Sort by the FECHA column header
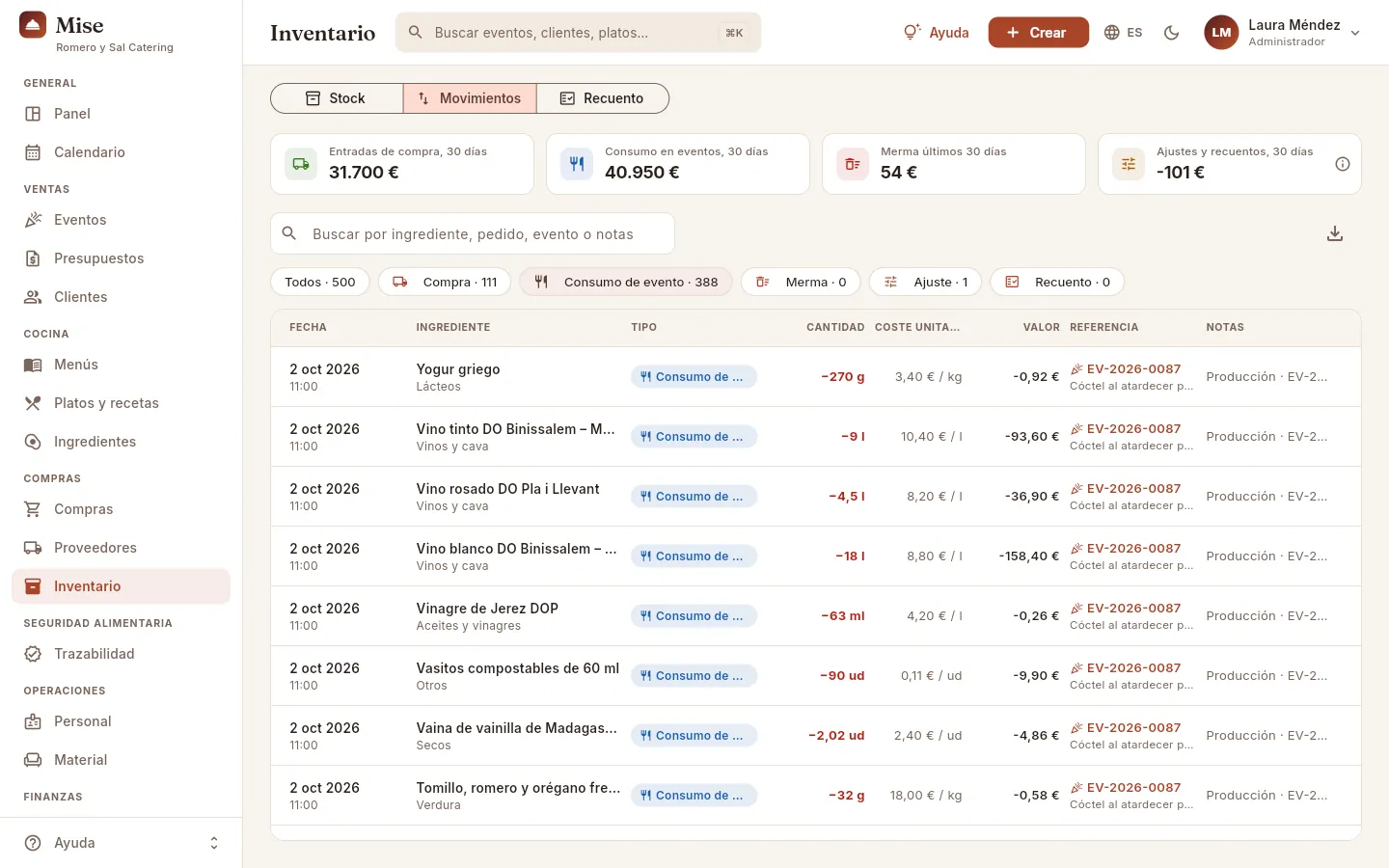The image size is (1389, 868). click(x=308, y=327)
